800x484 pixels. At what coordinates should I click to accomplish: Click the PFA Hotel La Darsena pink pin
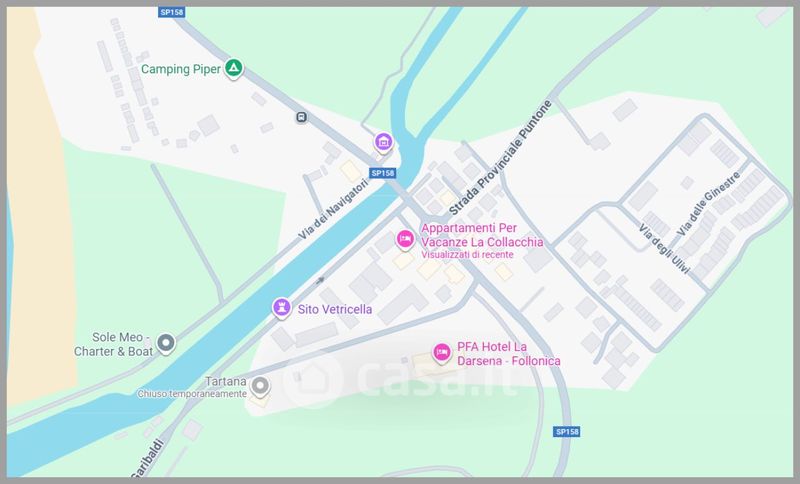[x=442, y=353]
